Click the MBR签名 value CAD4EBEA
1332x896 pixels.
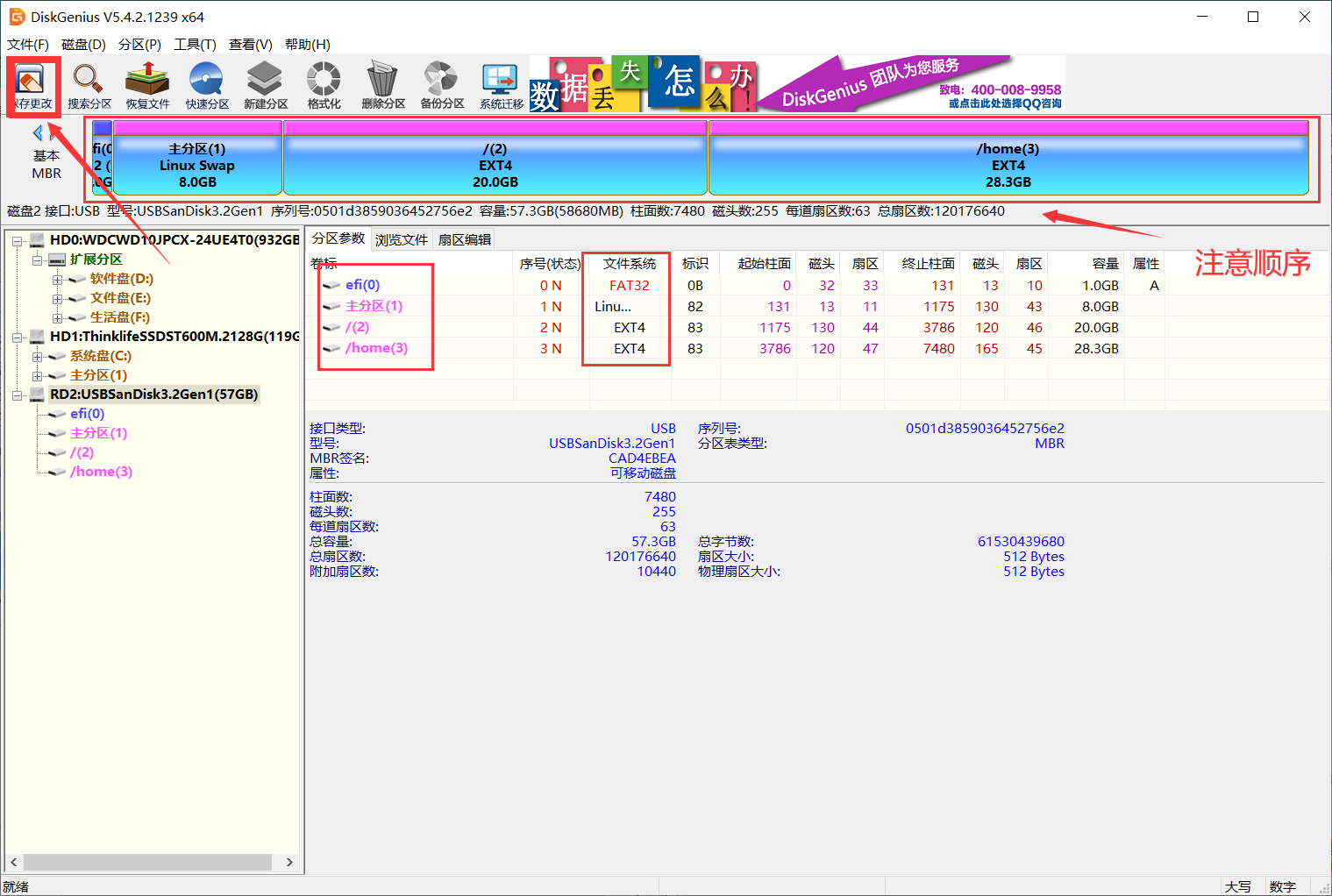coord(642,458)
